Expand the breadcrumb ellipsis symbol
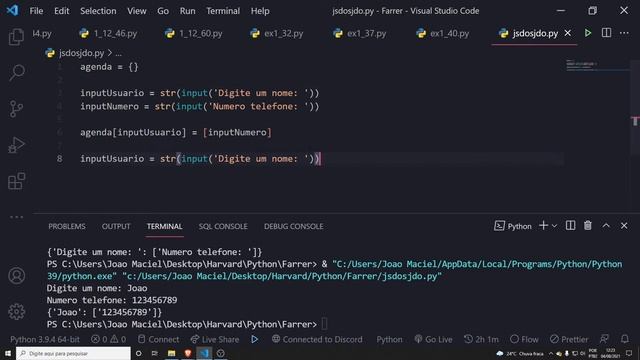 (x=118, y=53)
